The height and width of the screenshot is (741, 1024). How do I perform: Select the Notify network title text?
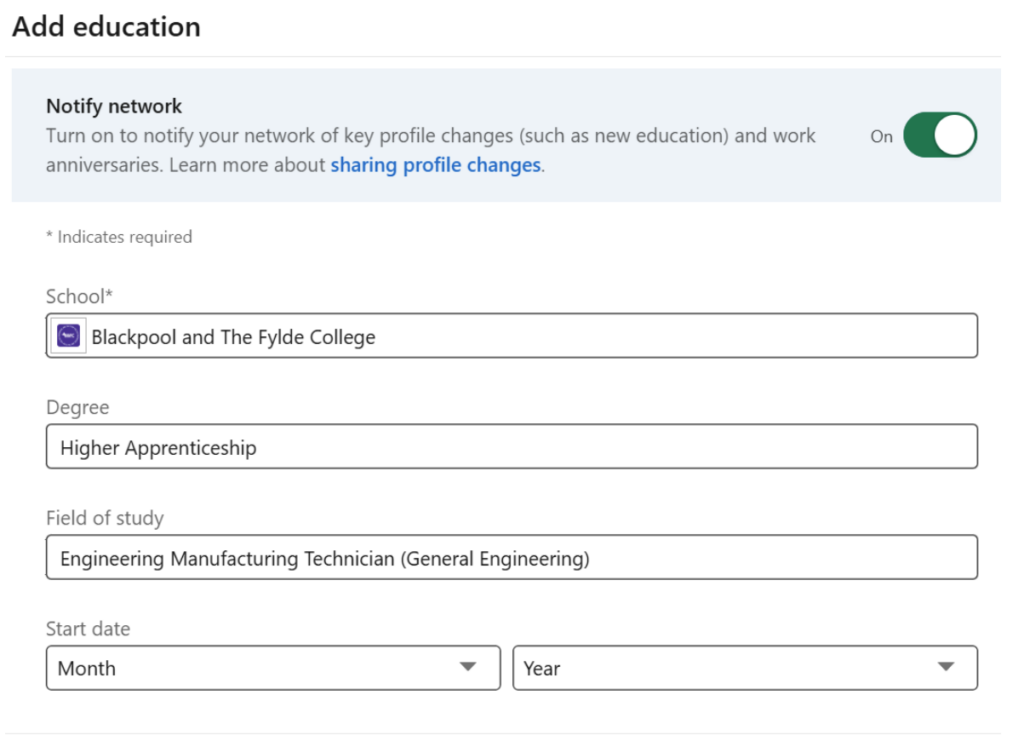[114, 106]
